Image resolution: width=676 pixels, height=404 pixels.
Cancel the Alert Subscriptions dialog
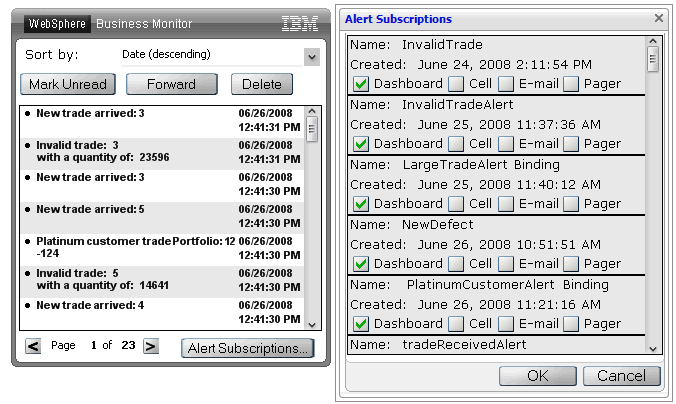(622, 376)
